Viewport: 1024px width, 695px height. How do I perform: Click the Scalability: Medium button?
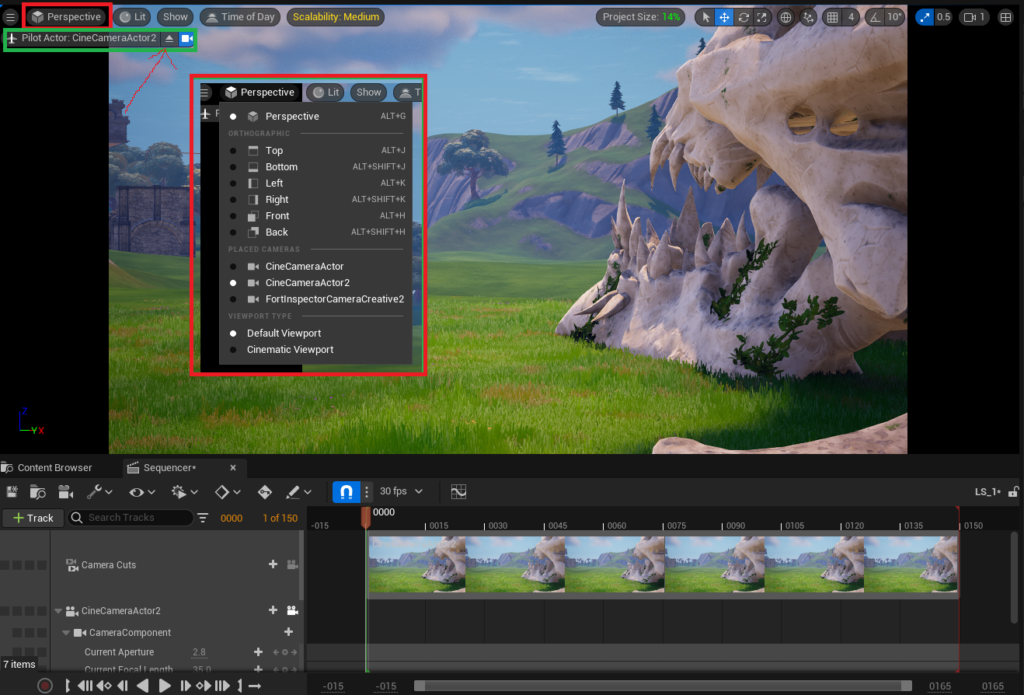tap(336, 17)
